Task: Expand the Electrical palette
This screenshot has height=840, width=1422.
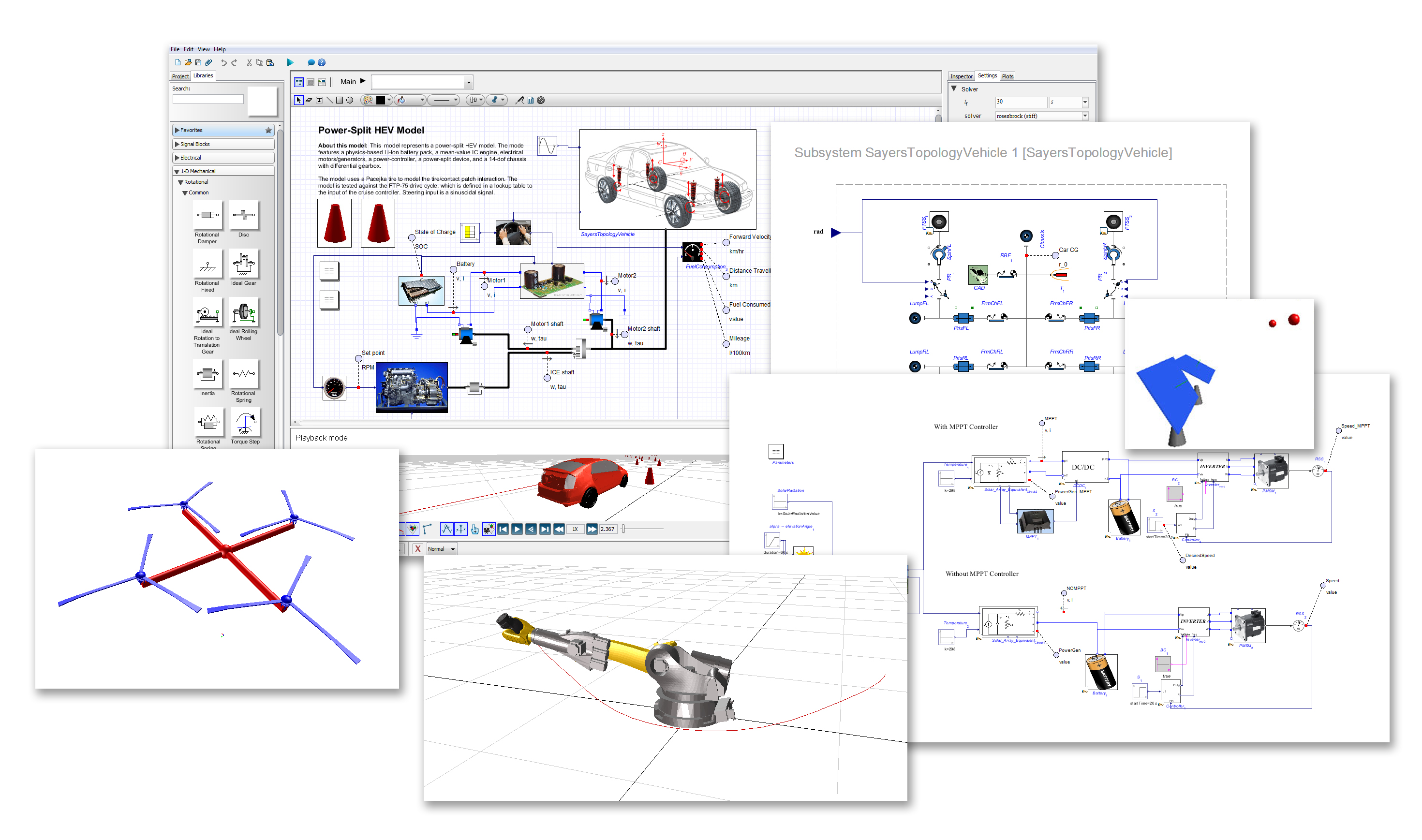Action: 223,158
